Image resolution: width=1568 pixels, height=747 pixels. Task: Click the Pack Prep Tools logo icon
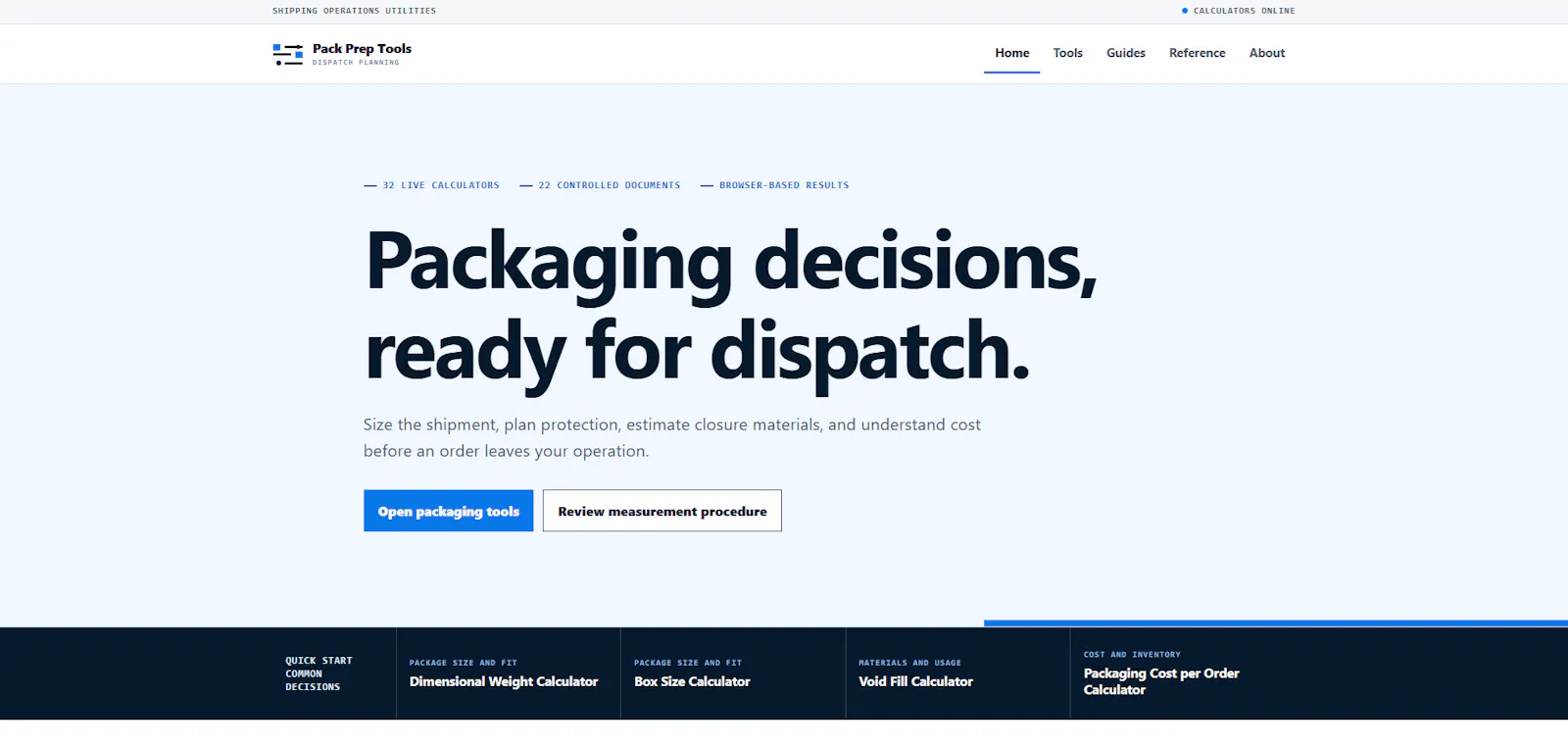click(287, 55)
